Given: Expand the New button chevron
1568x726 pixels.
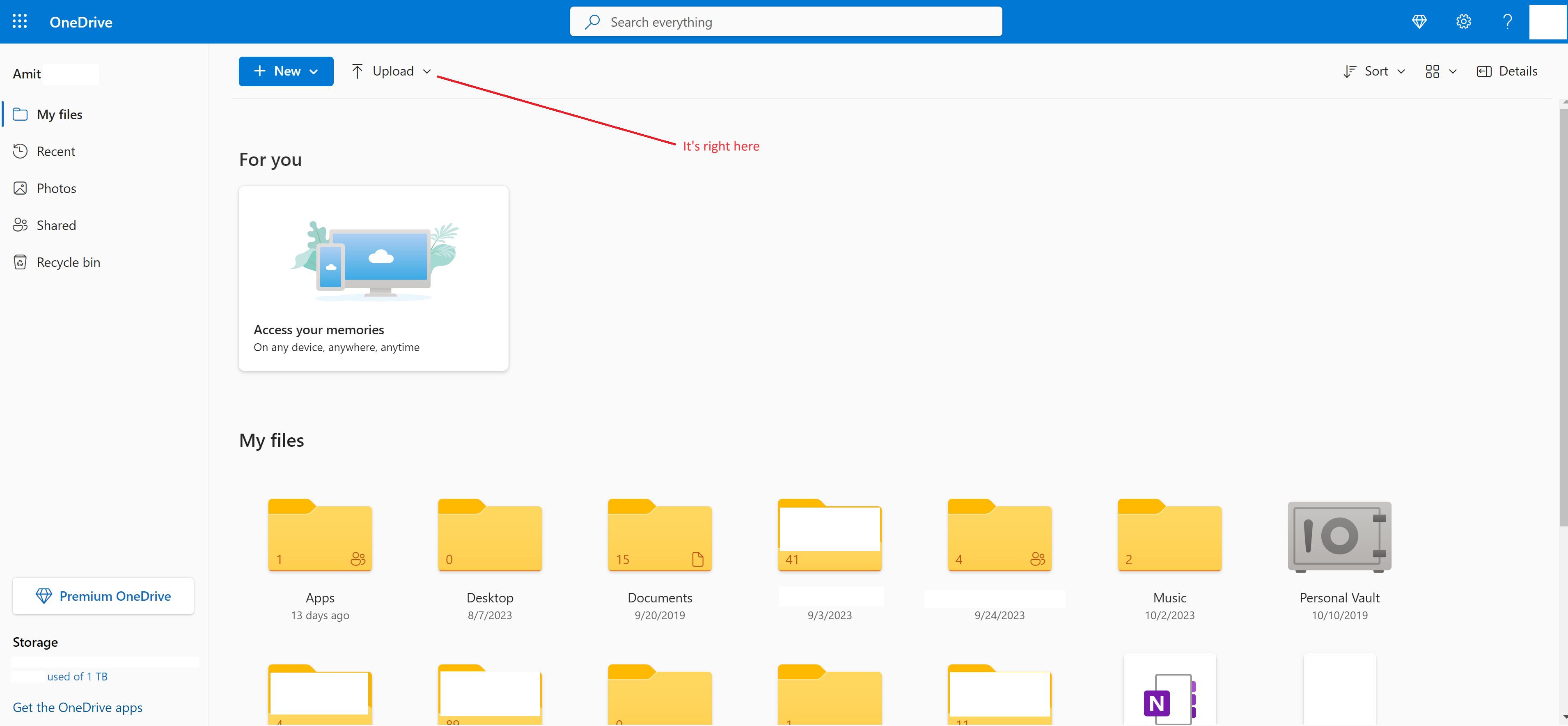Looking at the screenshot, I should [314, 72].
